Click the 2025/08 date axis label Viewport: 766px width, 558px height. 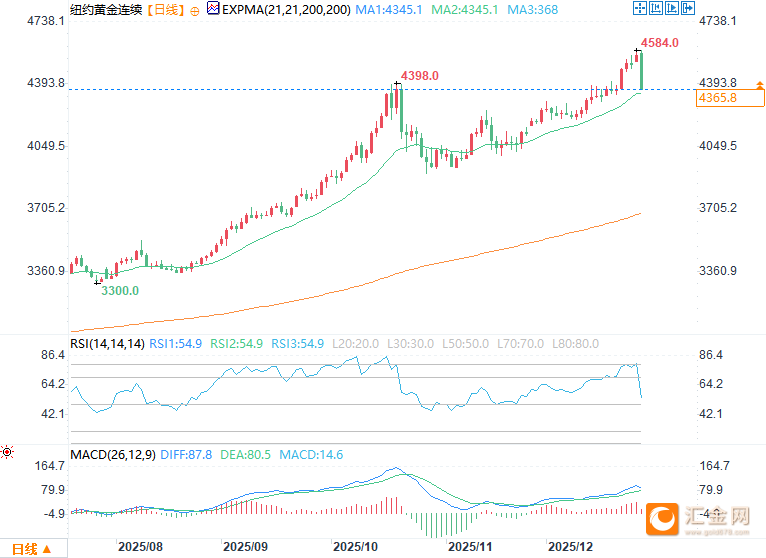[140, 546]
